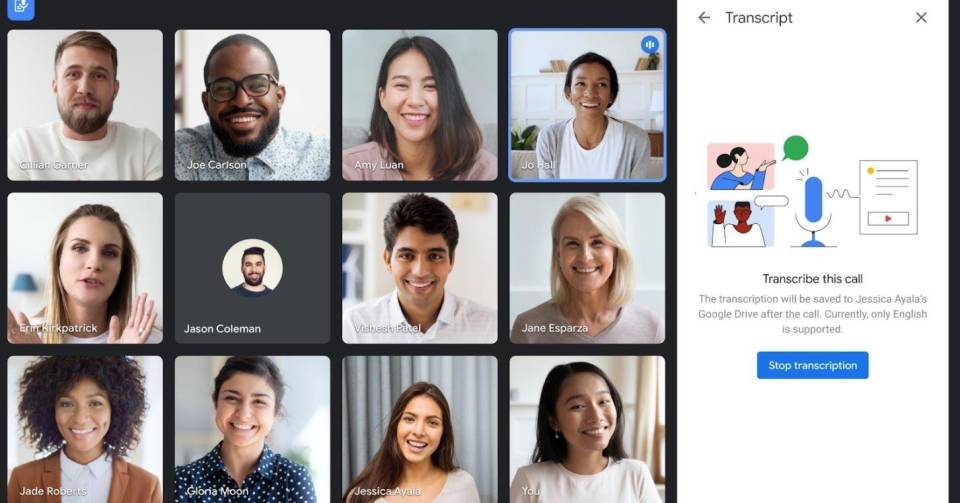This screenshot has height=503, width=960.
Task: Close the Transcript side panel
Action: click(921, 18)
